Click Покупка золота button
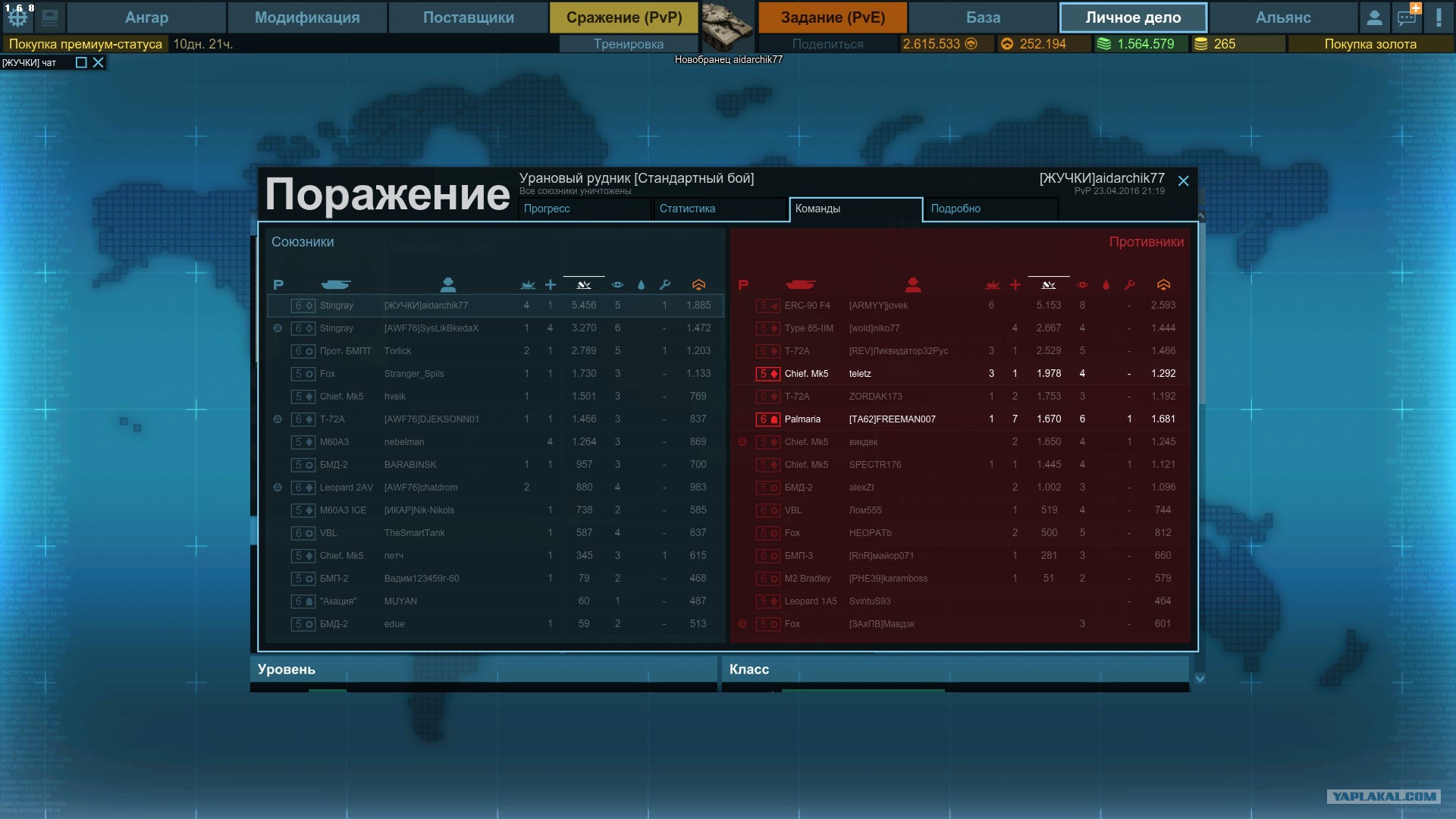 coord(1370,44)
